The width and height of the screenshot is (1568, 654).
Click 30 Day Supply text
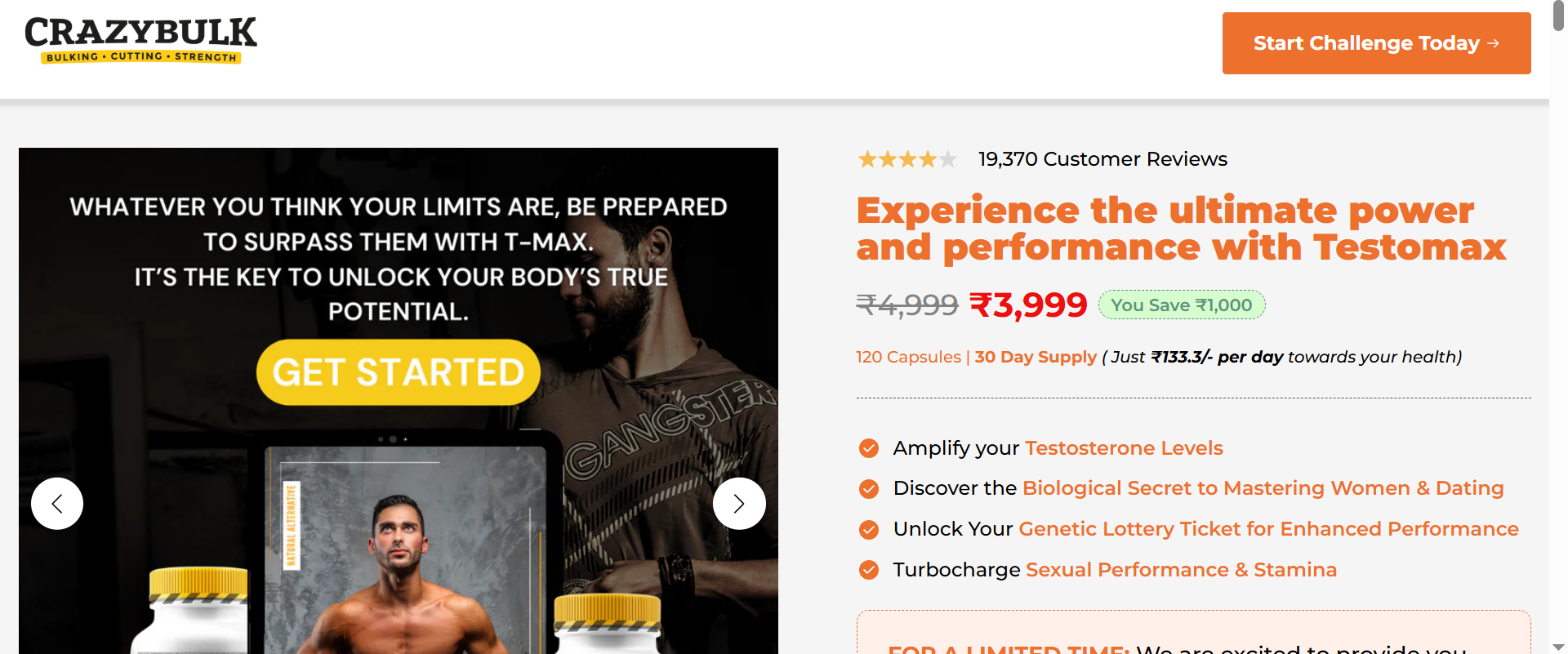tap(1036, 357)
